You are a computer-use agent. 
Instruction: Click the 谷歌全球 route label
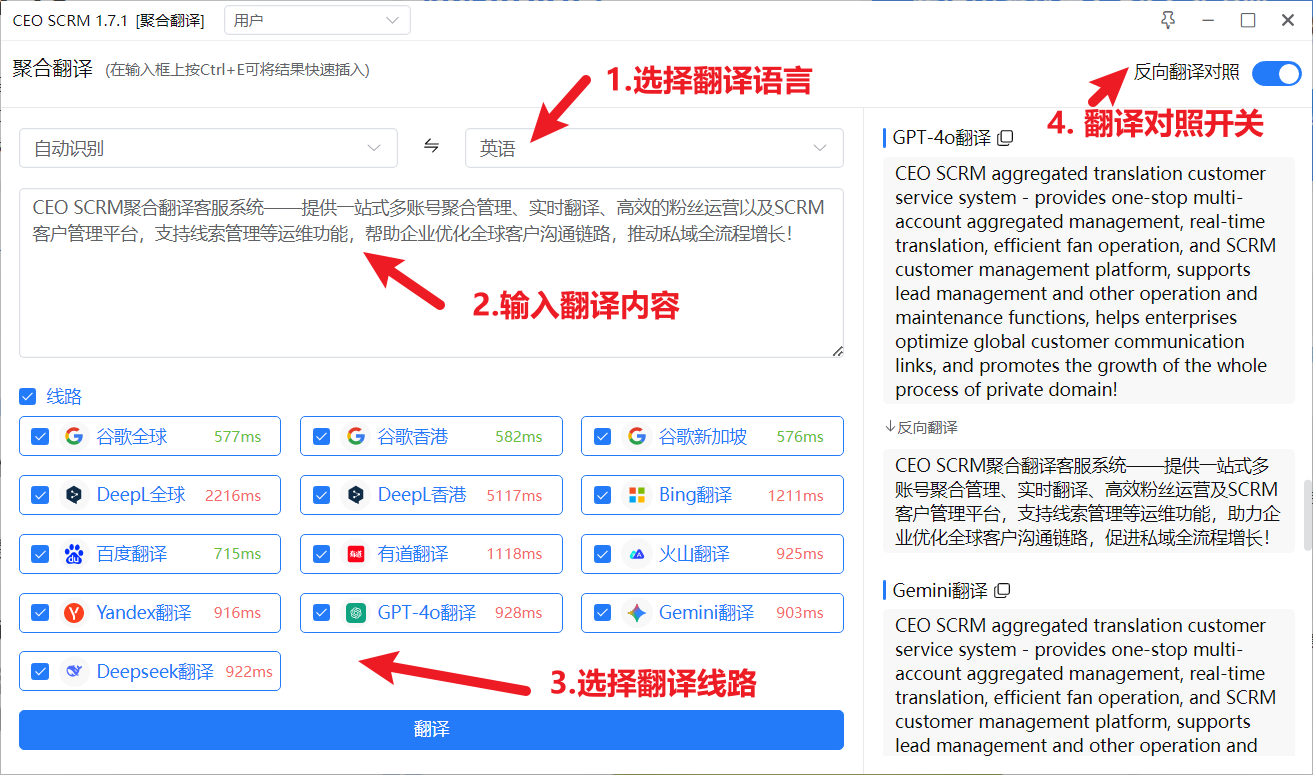coord(132,436)
